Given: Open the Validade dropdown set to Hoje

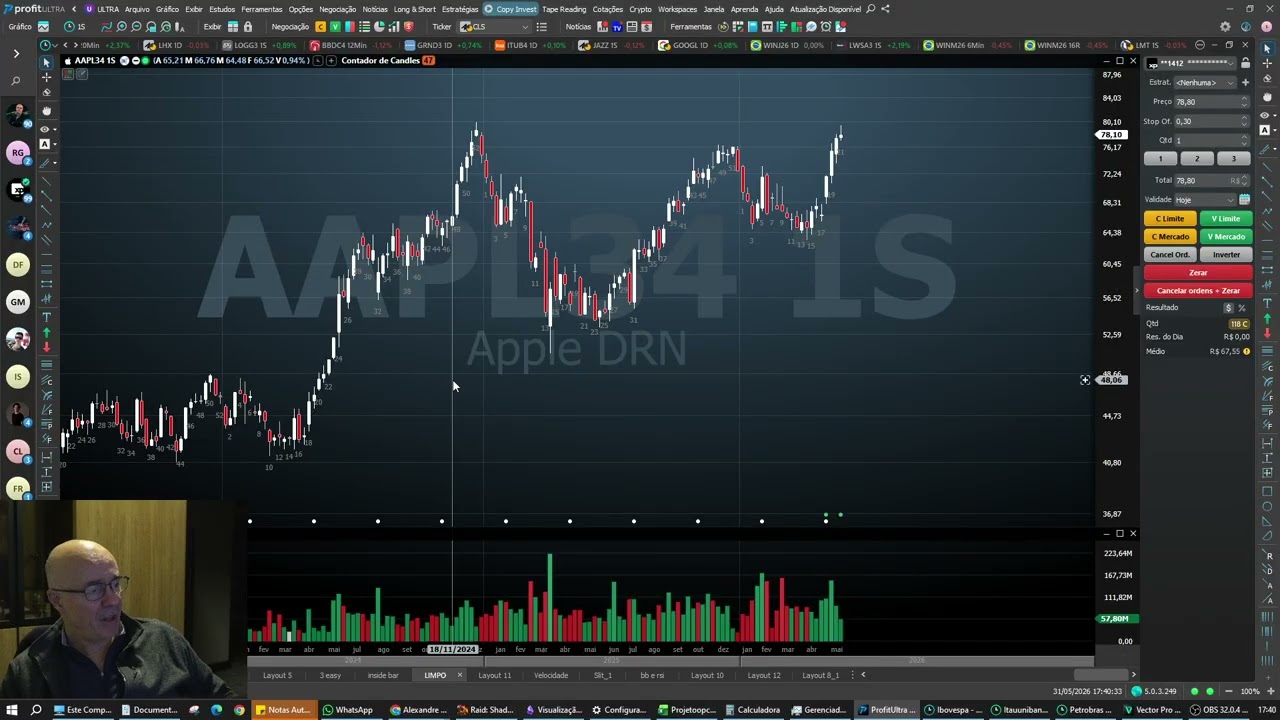Looking at the screenshot, I should pyautogui.click(x=1206, y=199).
